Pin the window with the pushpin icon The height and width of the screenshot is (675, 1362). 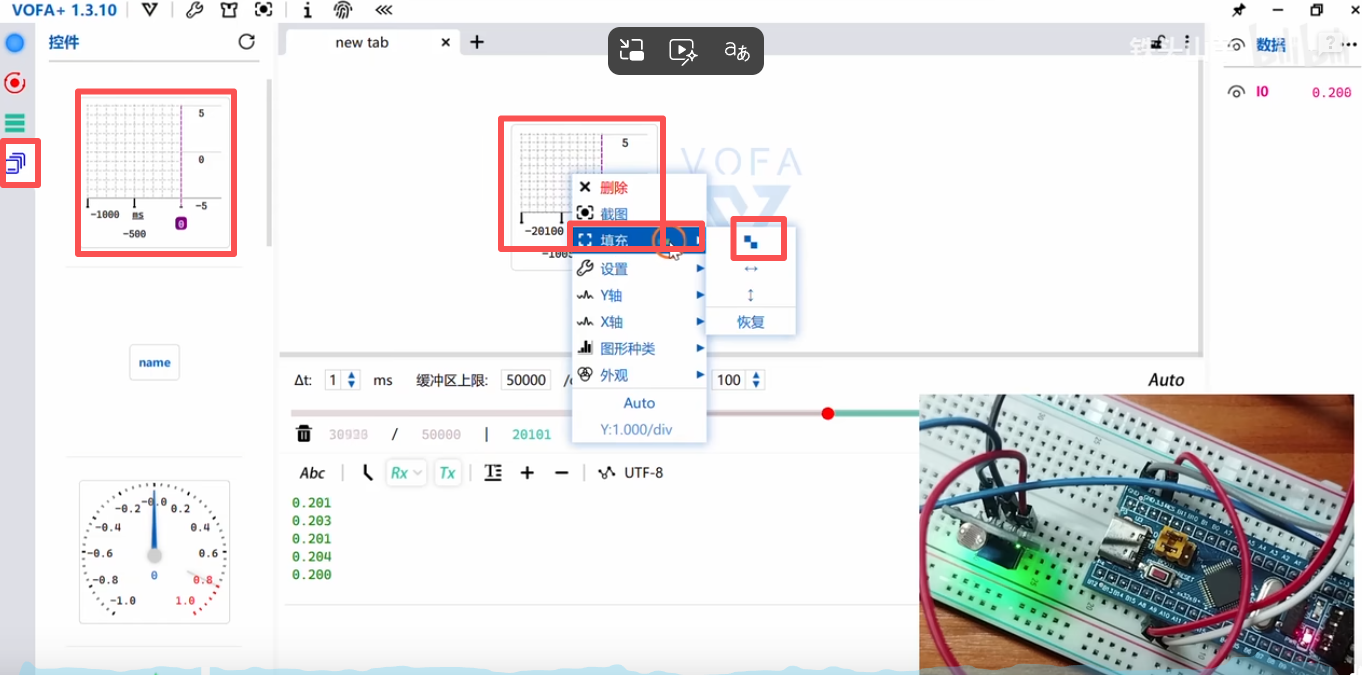pos(1238,10)
